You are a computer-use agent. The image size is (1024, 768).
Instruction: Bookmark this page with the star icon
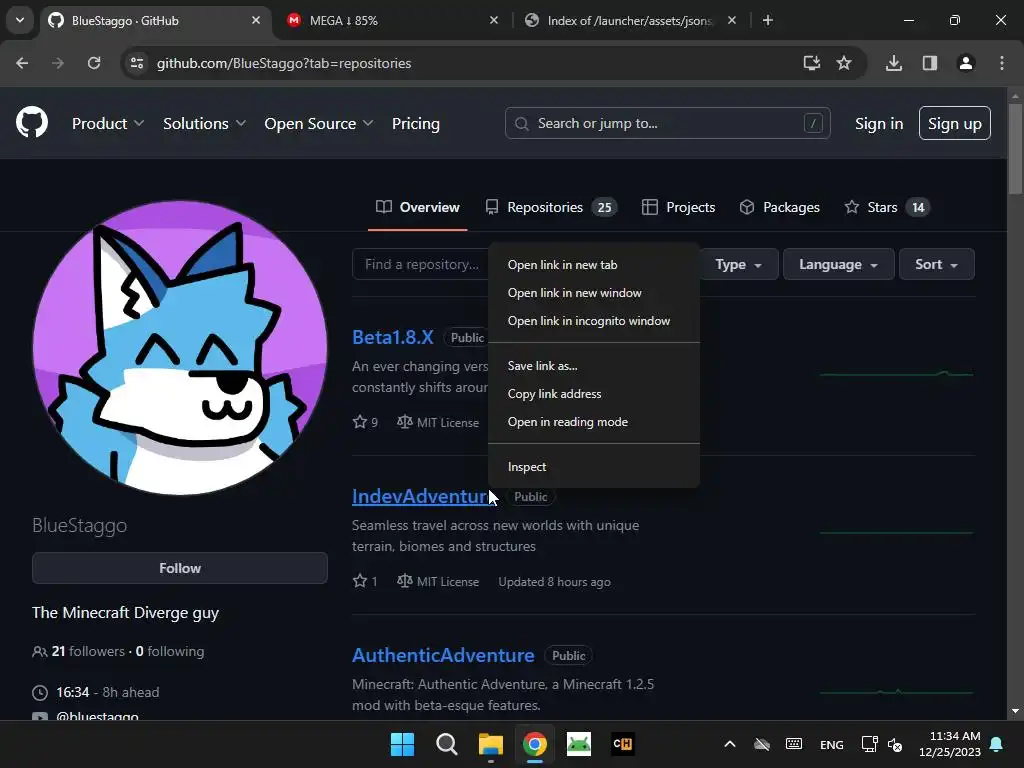(x=844, y=63)
